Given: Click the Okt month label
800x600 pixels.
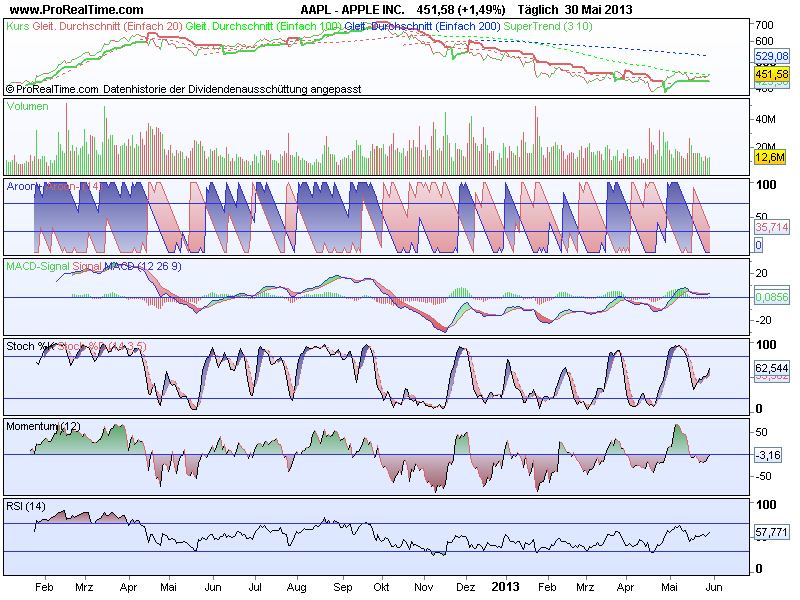Looking at the screenshot, I should (x=381, y=587).
